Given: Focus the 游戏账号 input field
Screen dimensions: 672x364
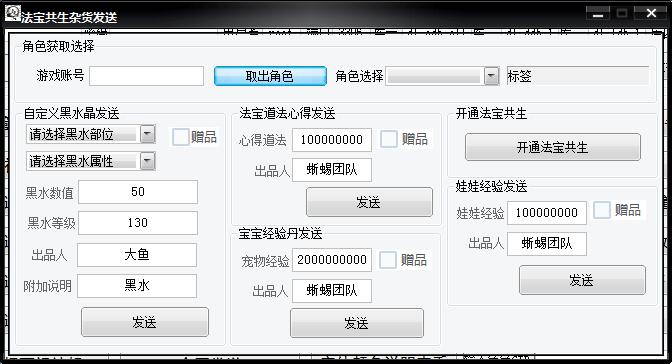Looking at the screenshot, I should tap(147, 76).
